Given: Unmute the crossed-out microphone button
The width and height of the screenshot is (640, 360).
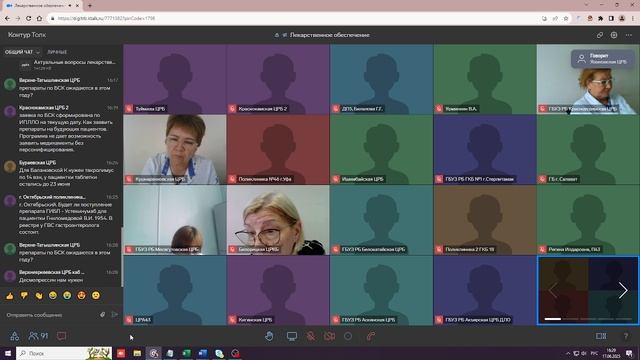Looking at the screenshot, I should pos(311,336).
